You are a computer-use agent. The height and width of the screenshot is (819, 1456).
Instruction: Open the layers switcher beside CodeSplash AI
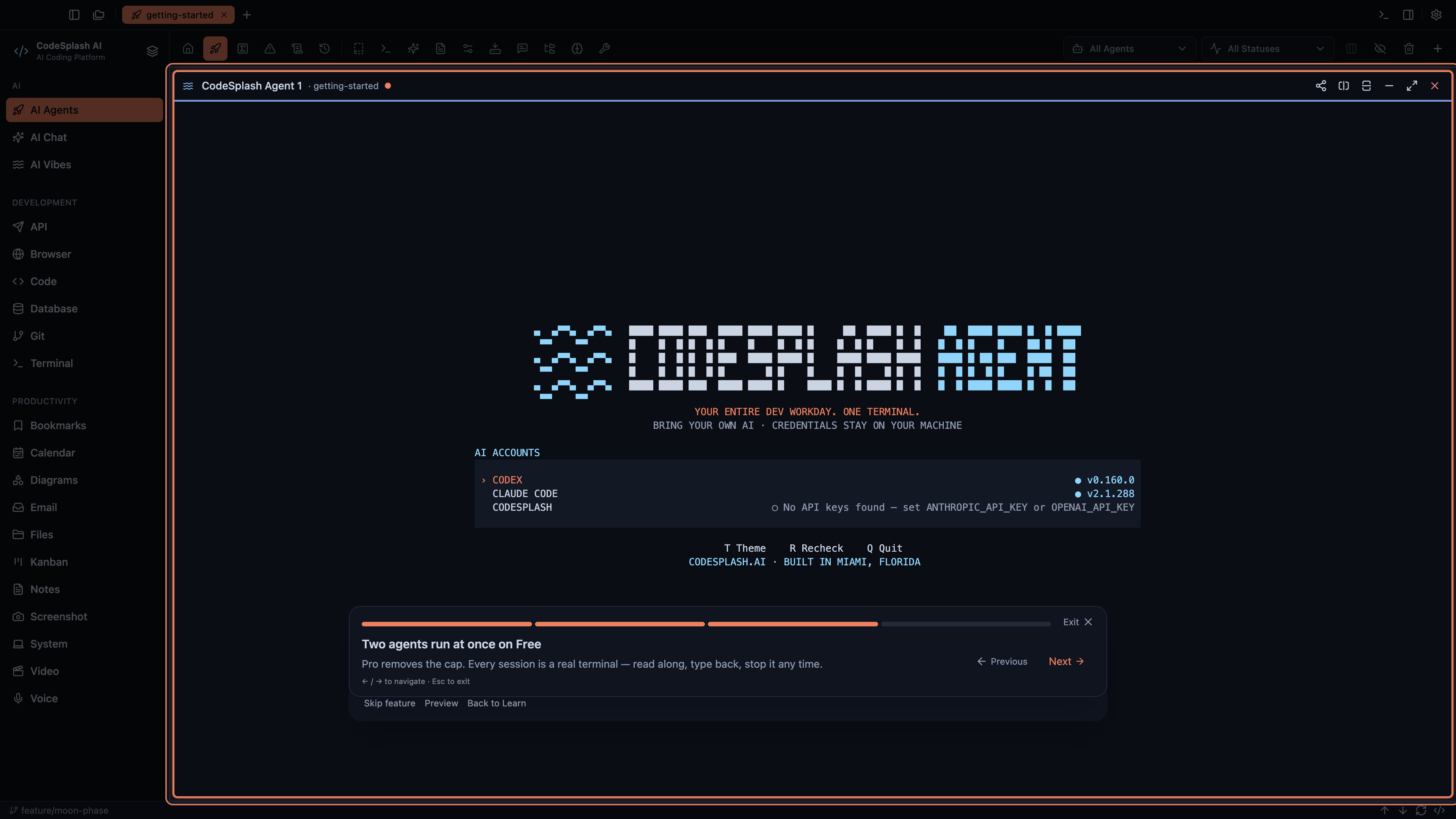tap(152, 52)
